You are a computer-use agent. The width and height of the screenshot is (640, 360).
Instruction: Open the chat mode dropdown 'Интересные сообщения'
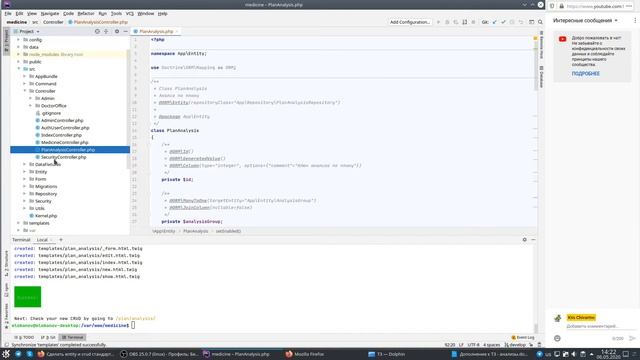(585, 20)
